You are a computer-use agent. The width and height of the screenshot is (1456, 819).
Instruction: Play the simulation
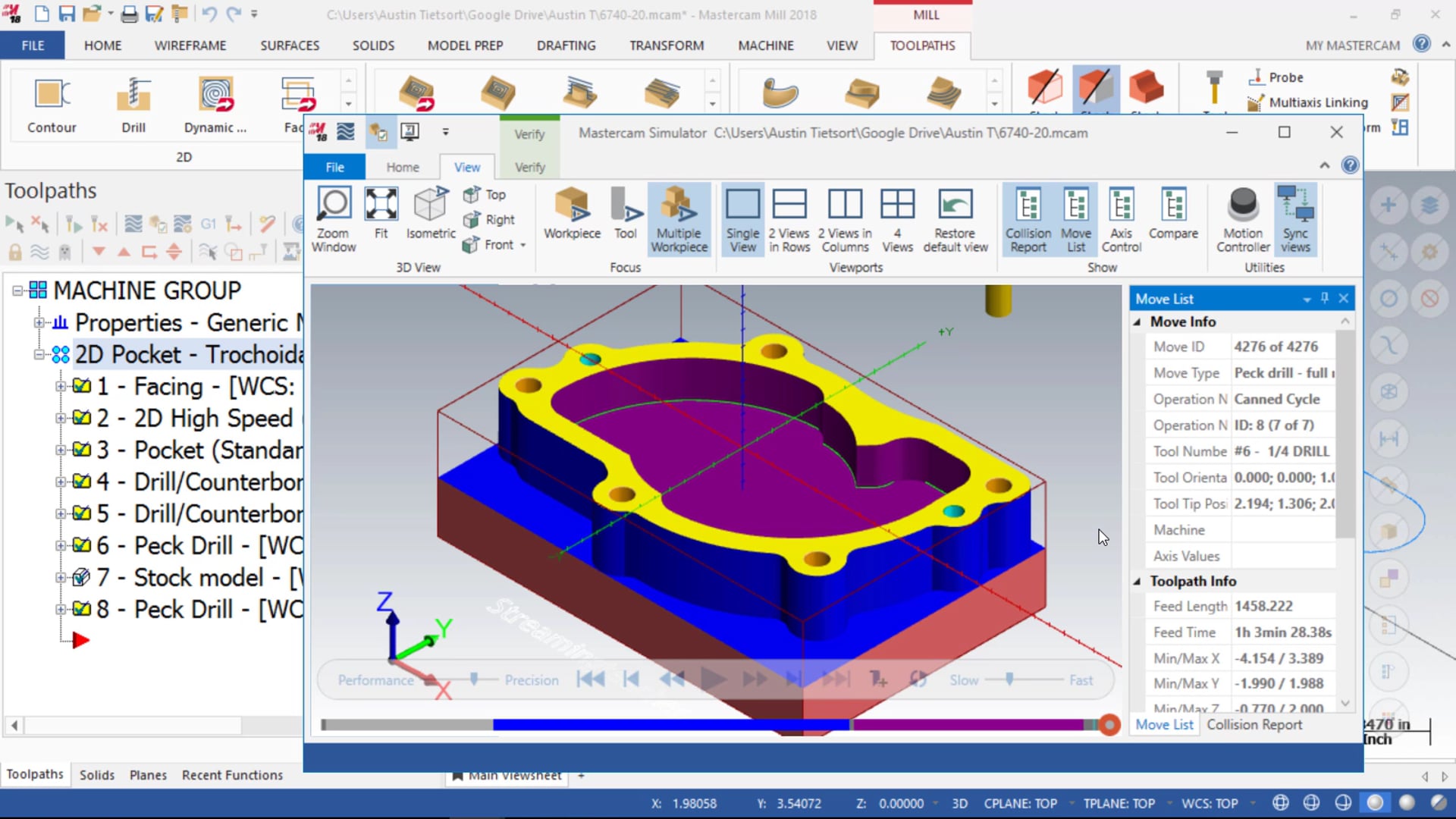tap(713, 679)
